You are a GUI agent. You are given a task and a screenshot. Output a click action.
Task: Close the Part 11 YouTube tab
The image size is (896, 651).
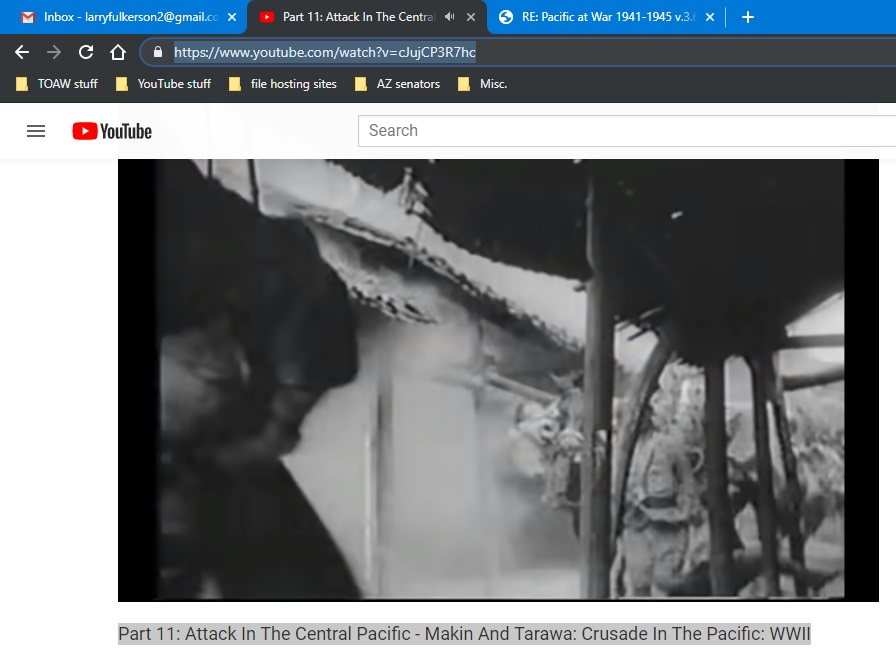coord(471,17)
